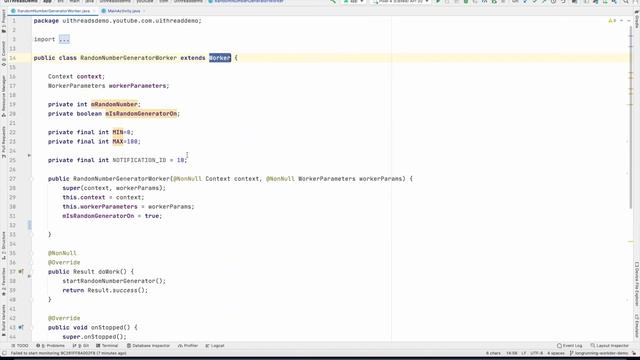Change the LF line separator setting
This screenshot has width=640, height=360.
(524, 353)
